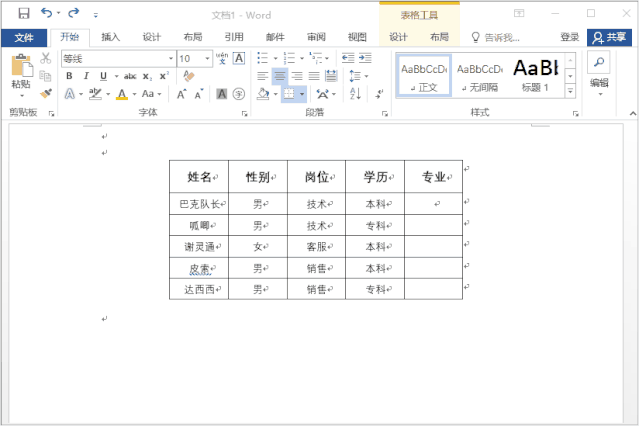The height and width of the screenshot is (426, 639).
Task: Toggle Italic formatting
Action: tap(86, 76)
